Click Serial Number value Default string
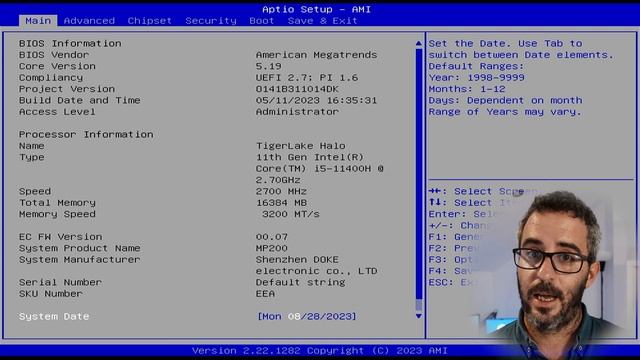This screenshot has width=640, height=360. 300,282
